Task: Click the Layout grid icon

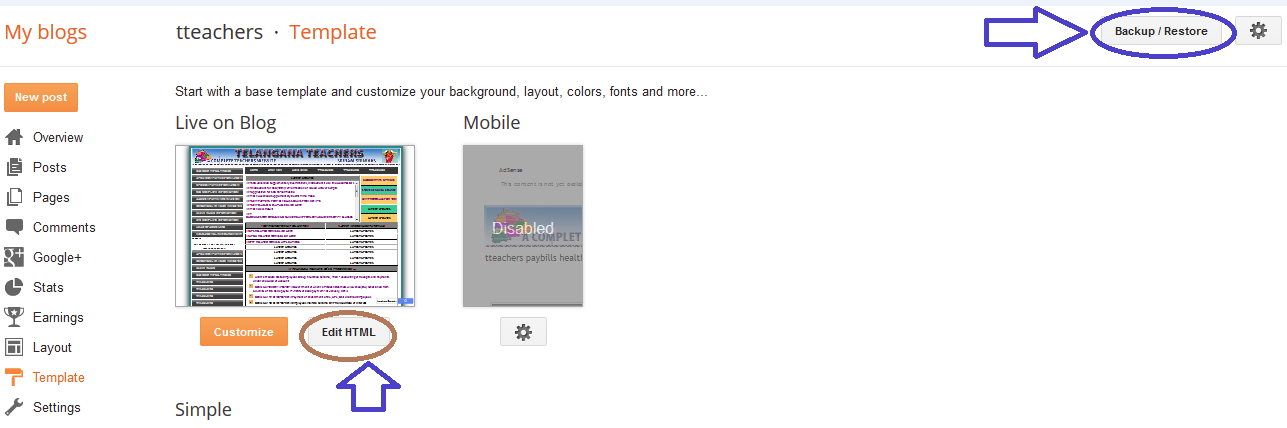Action: pyautogui.click(x=14, y=347)
